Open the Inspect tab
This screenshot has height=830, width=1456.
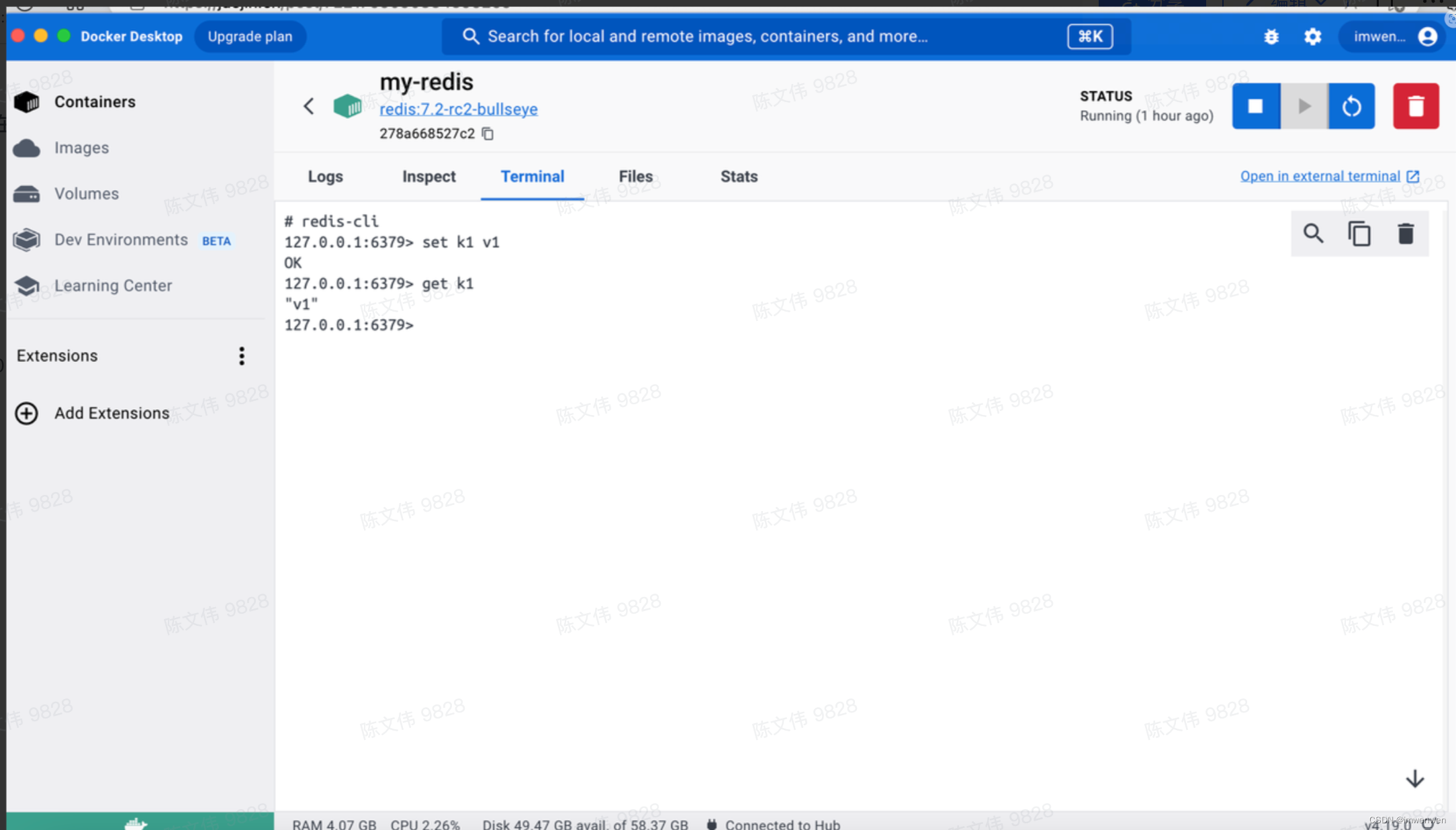coord(428,177)
